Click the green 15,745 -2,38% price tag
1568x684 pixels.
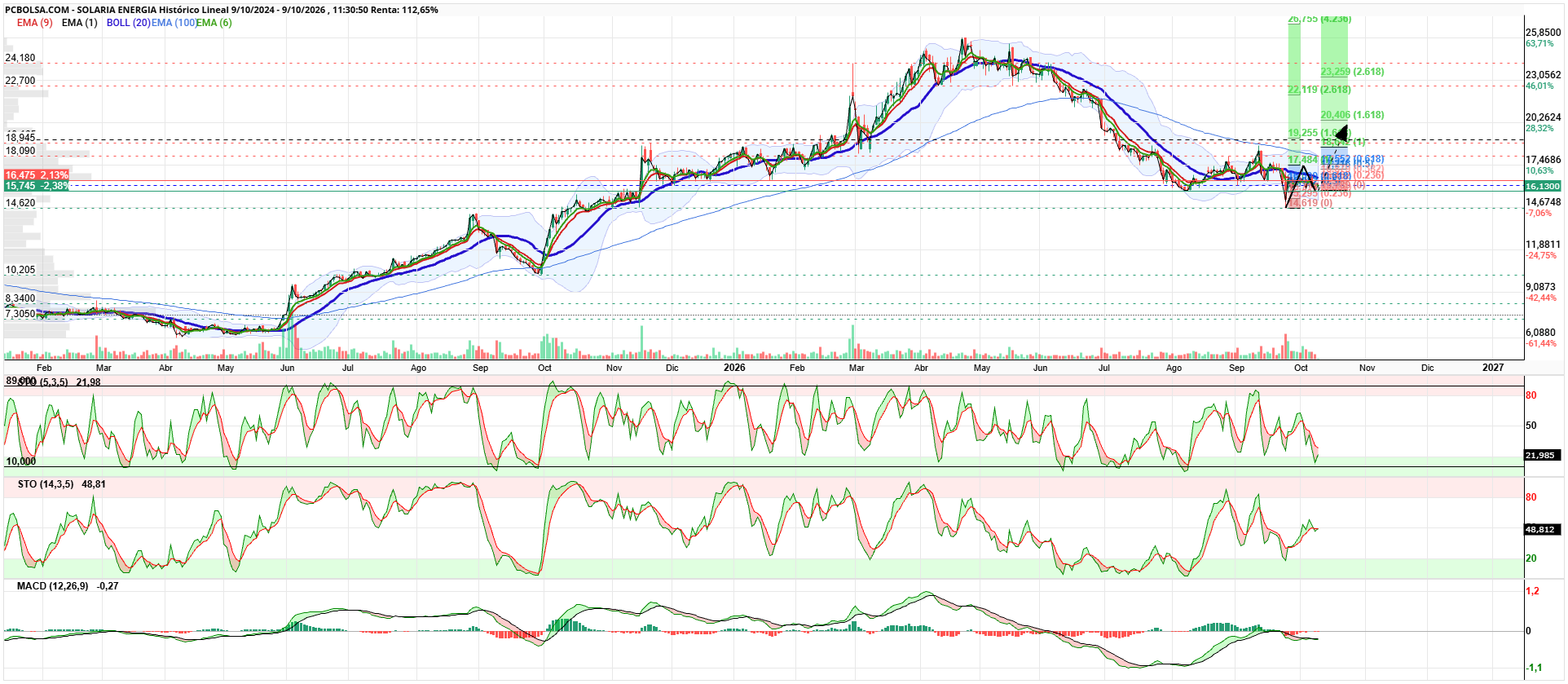(37, 186)
